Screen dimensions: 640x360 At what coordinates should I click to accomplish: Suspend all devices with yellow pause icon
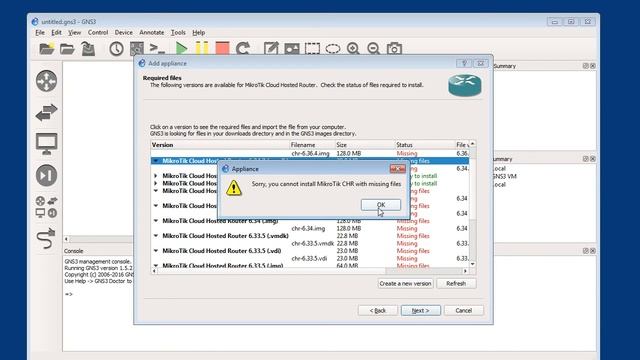[x=202, y=49]
